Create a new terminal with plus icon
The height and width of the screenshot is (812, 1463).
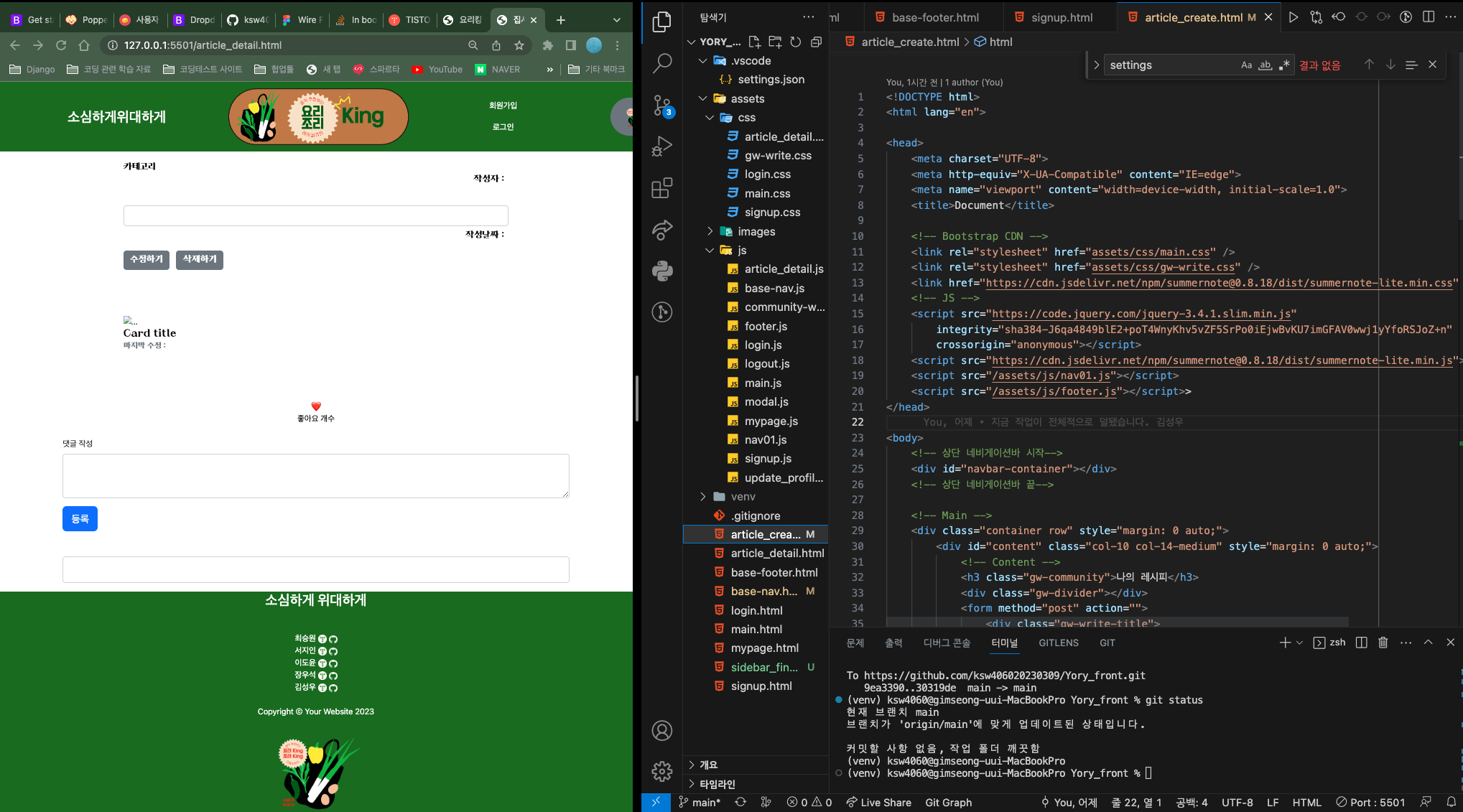1285,643
